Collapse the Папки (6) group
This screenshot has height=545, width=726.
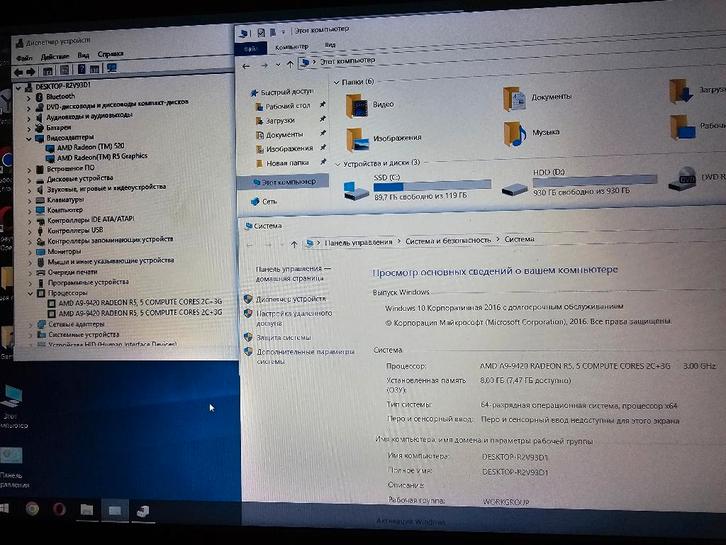click(337, 82)
